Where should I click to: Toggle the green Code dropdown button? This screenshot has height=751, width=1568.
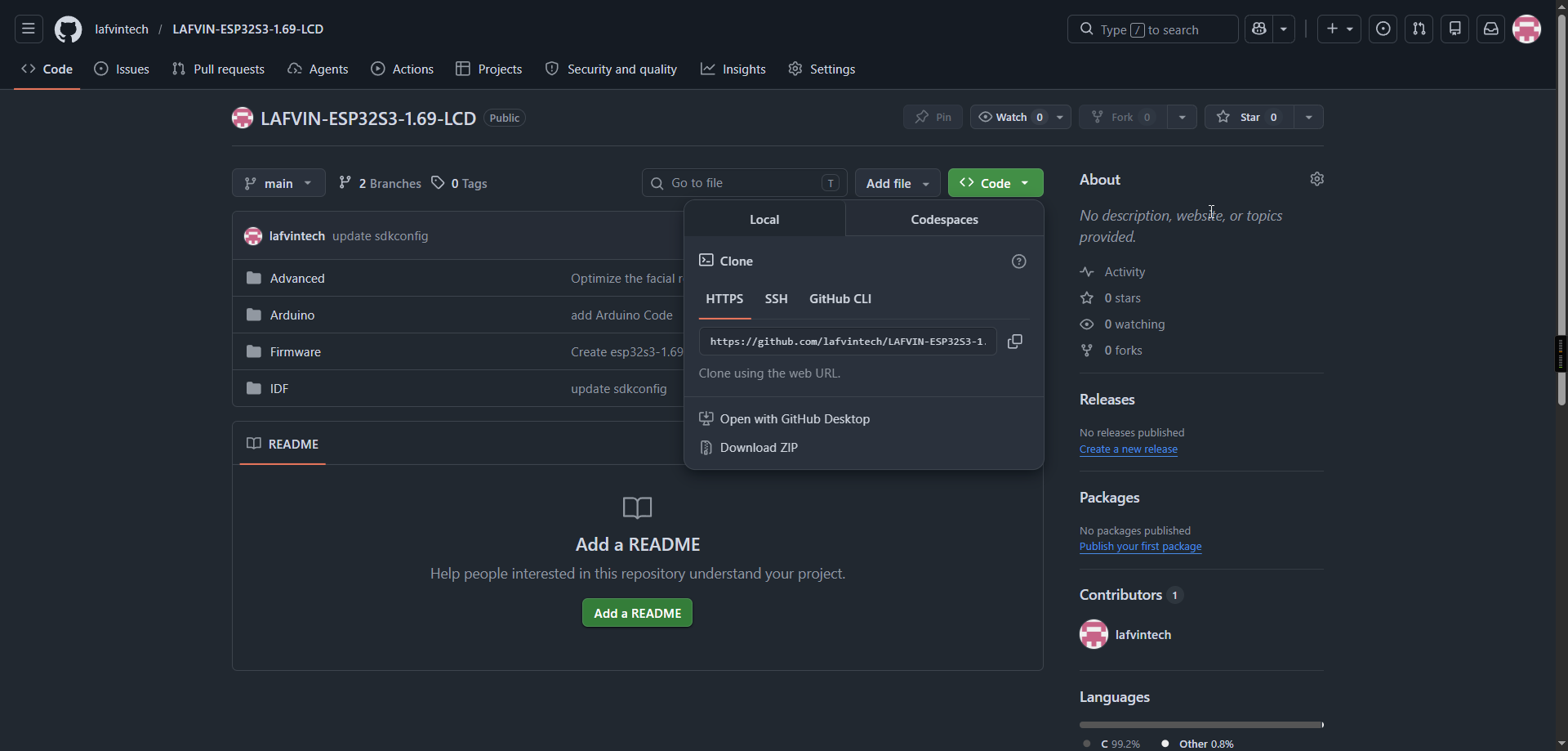(996, 183)
